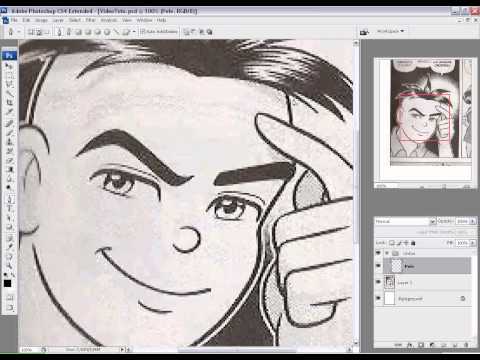Viewport: 480px width, 360px height.
Task: Choose the Rectangle shape in options bar
Action: coord(79,32)
